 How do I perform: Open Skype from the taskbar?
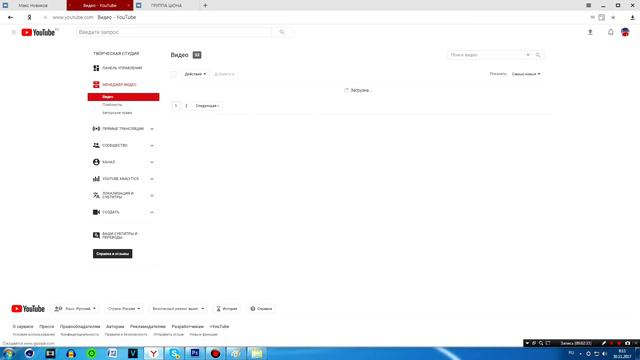click(x=174, y=353)
